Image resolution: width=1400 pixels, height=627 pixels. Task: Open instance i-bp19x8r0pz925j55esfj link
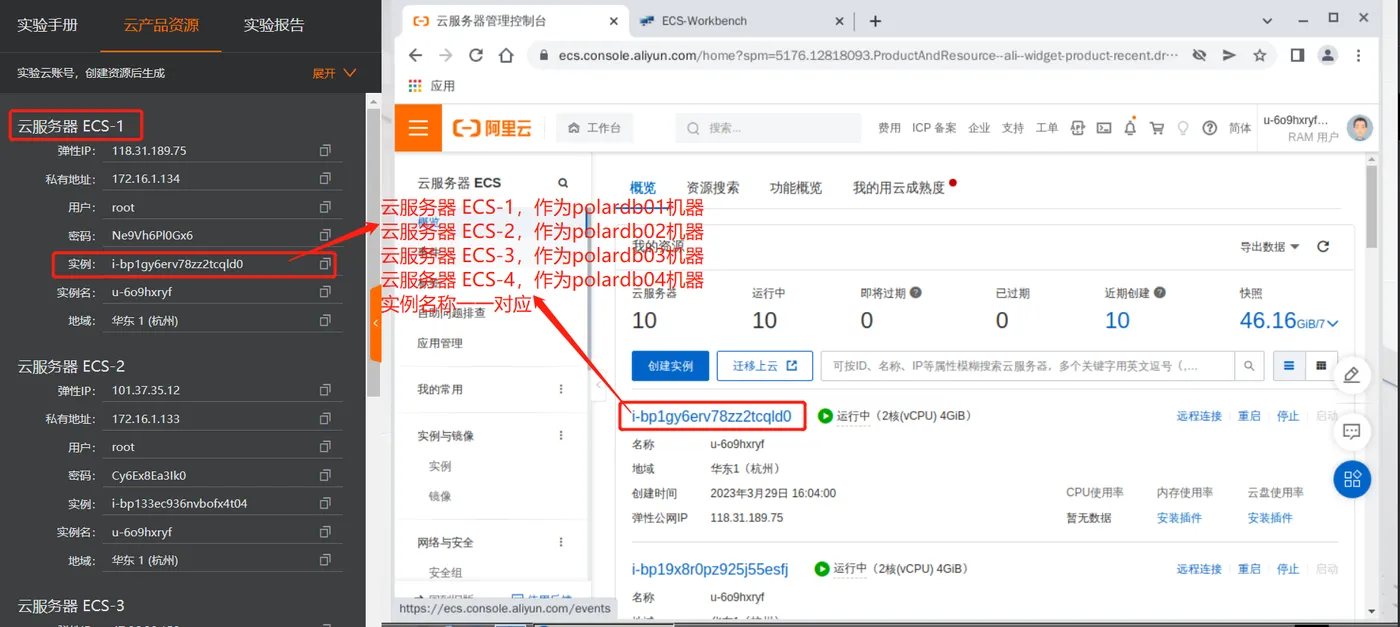click(710, 569)
